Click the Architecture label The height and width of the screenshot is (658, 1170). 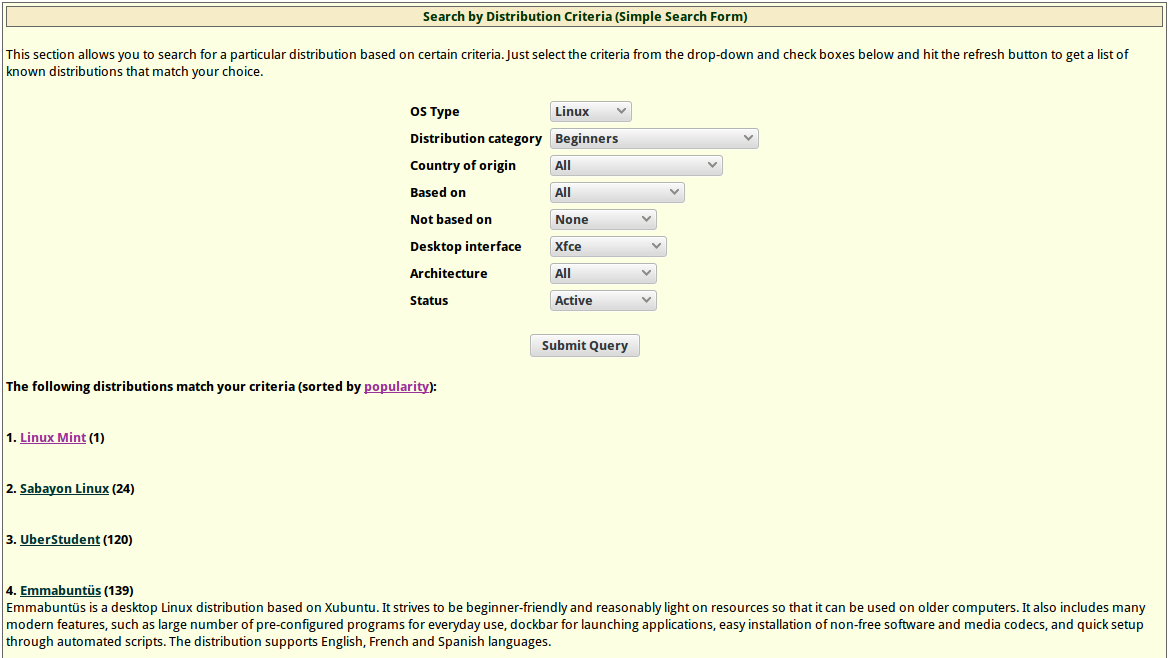click(448, 274)
